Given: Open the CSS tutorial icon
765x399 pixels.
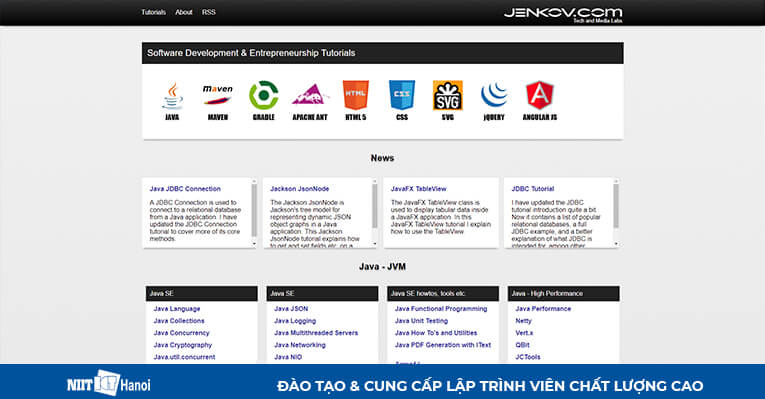Looking at the screenshot, I should (x=402, y=100).
